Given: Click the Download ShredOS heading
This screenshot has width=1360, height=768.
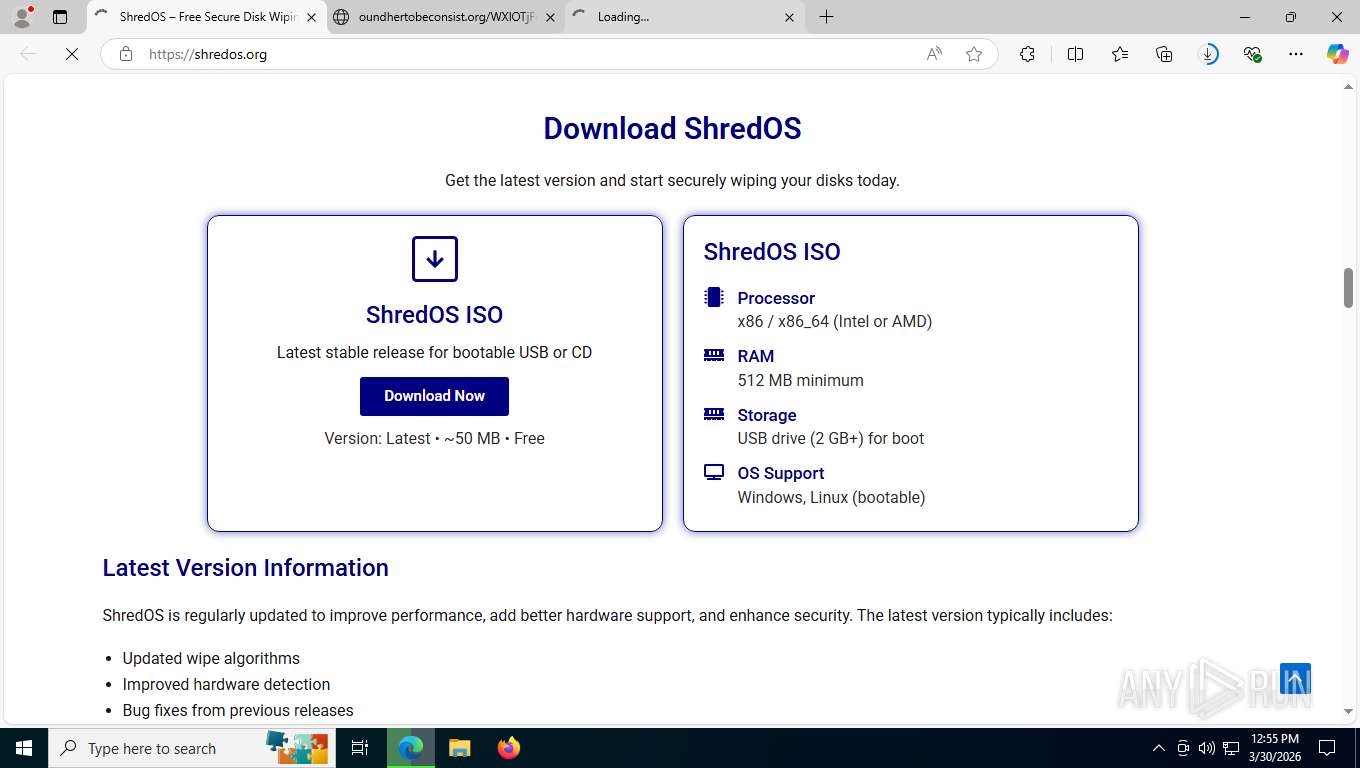Looking at the screenshot, I should coord(672,128).
